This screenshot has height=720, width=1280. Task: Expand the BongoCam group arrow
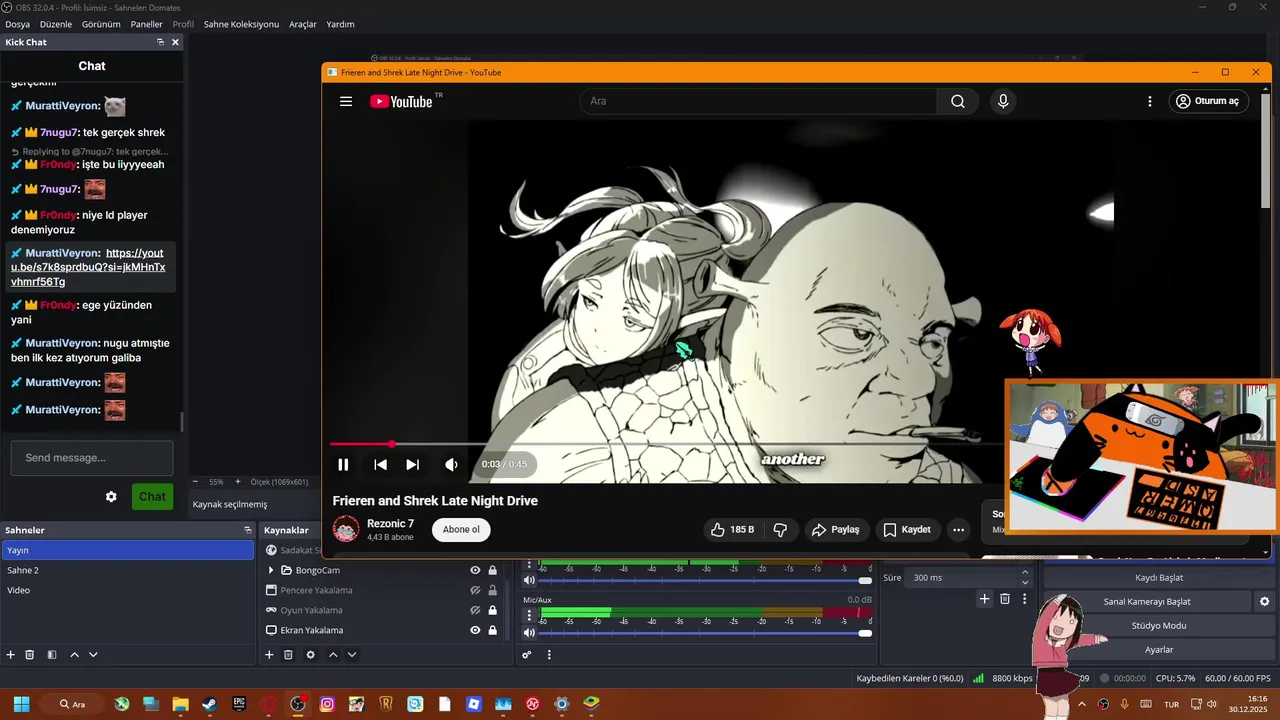270,570
